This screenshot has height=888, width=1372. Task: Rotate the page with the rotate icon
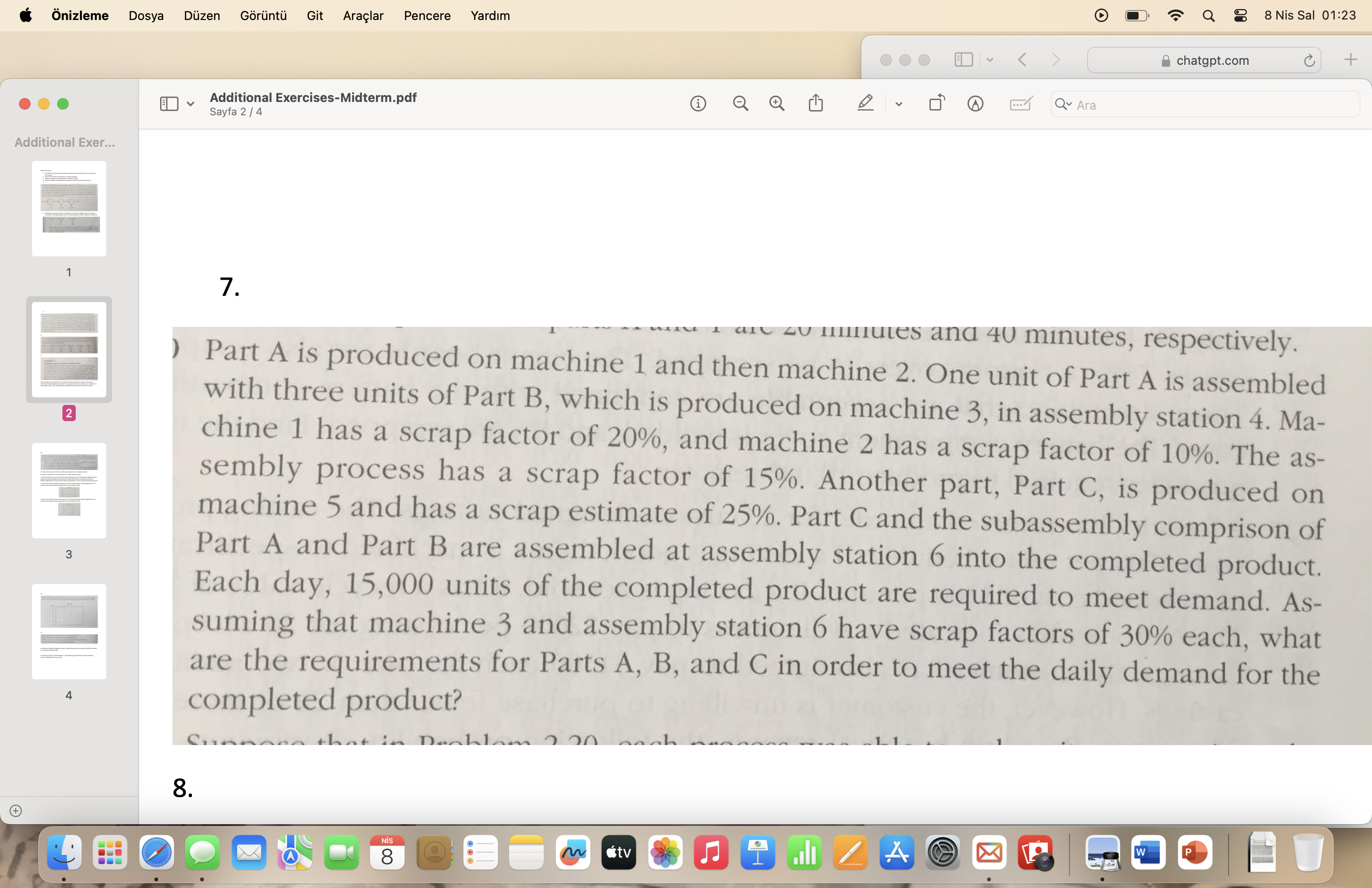tap(937, 103)
